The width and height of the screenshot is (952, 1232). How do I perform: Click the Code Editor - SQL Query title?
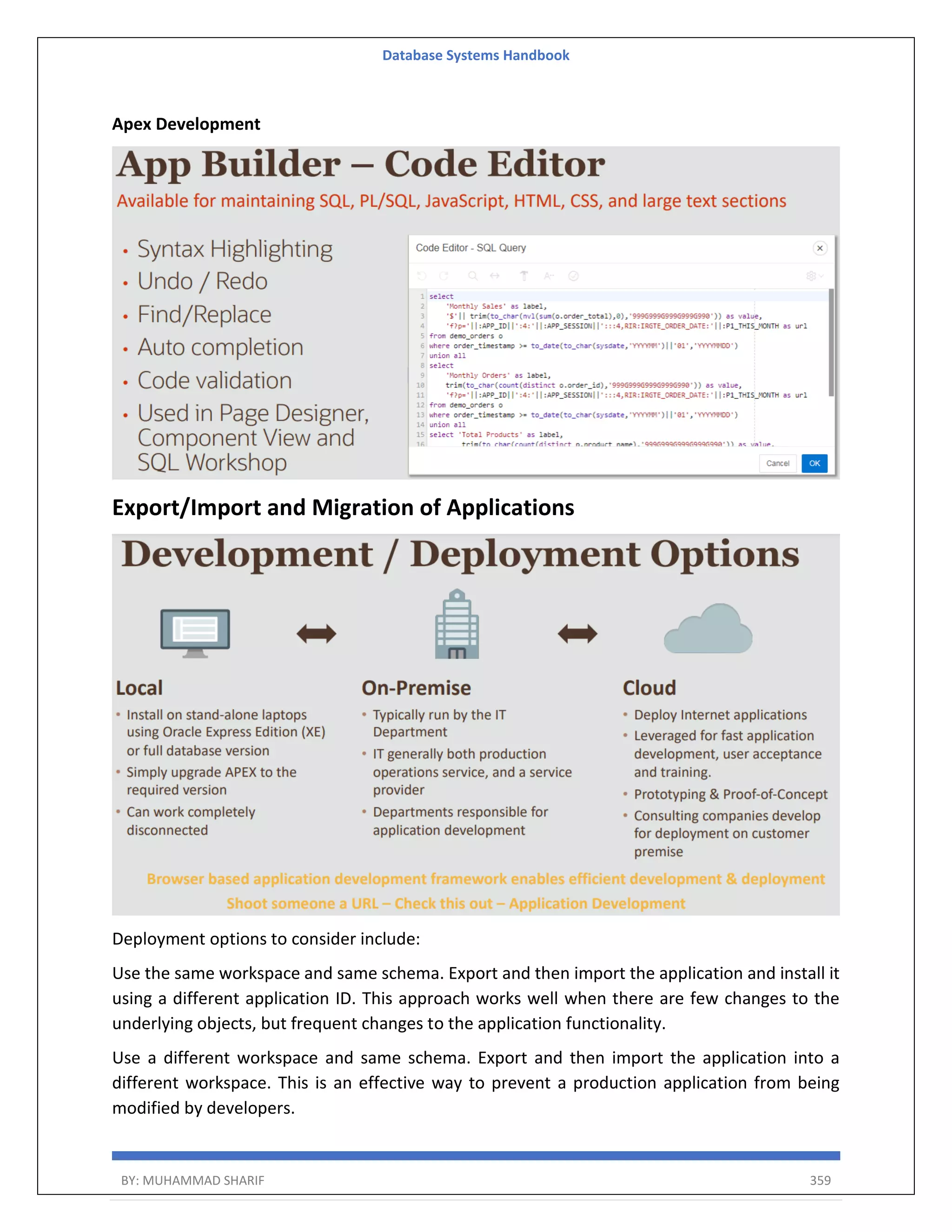470,248
